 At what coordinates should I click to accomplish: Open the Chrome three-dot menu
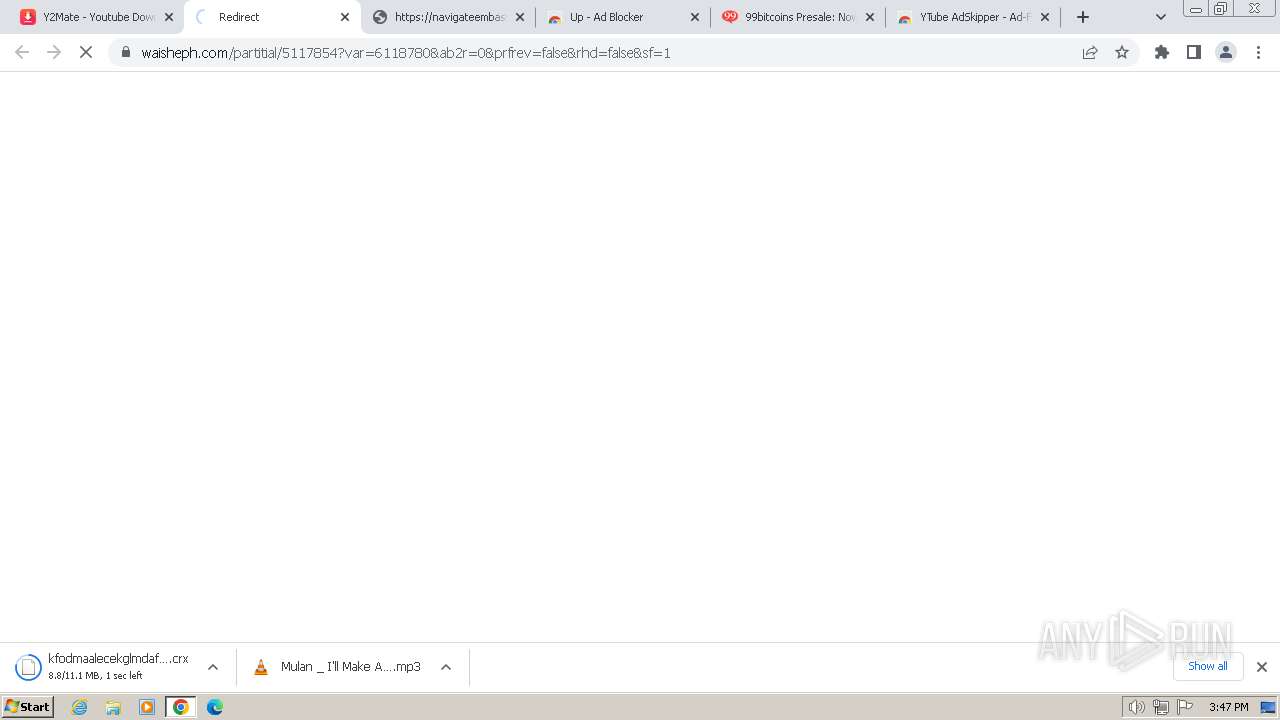tap(1259, 52)
